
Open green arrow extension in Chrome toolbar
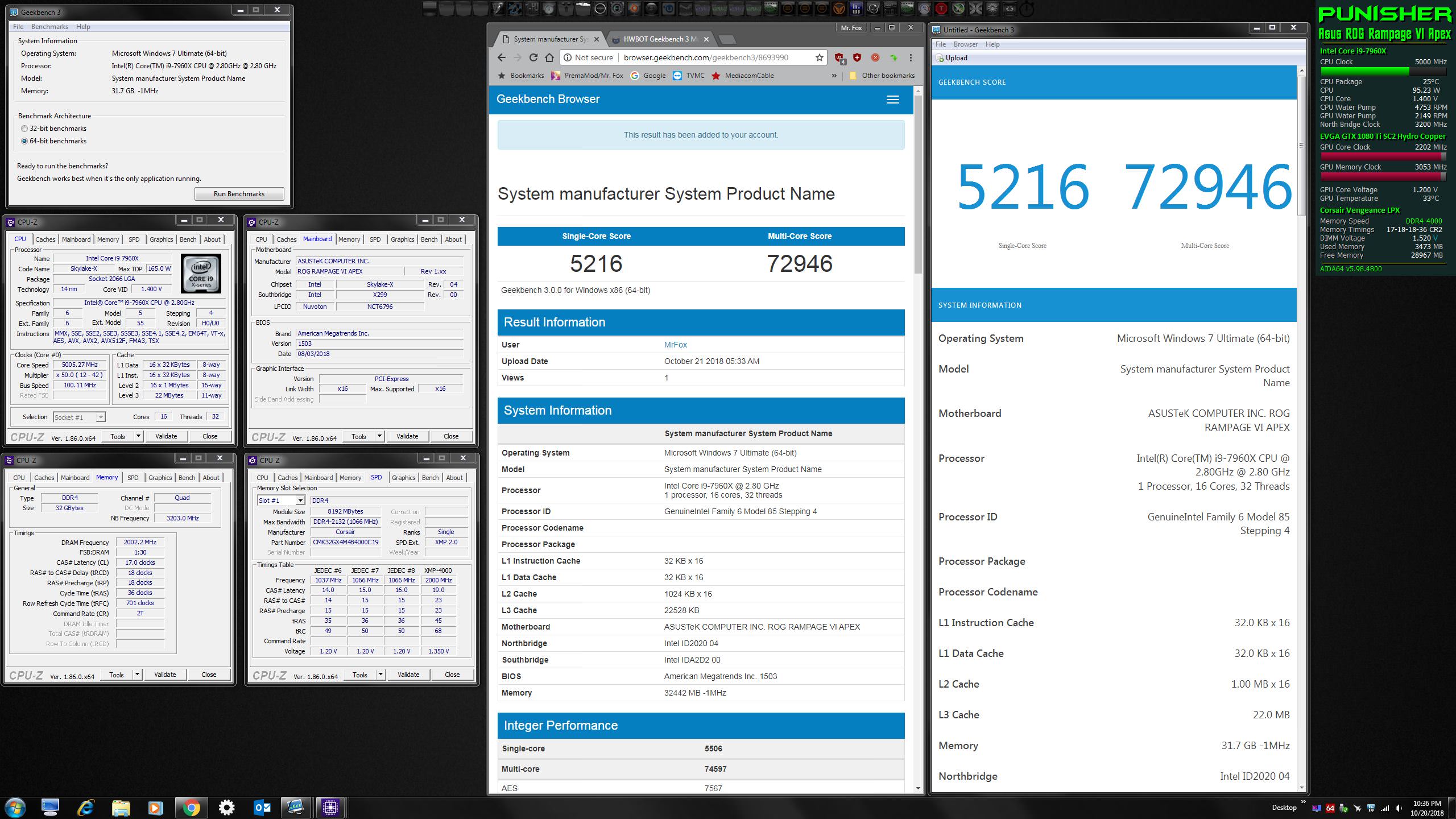(894, 57)
